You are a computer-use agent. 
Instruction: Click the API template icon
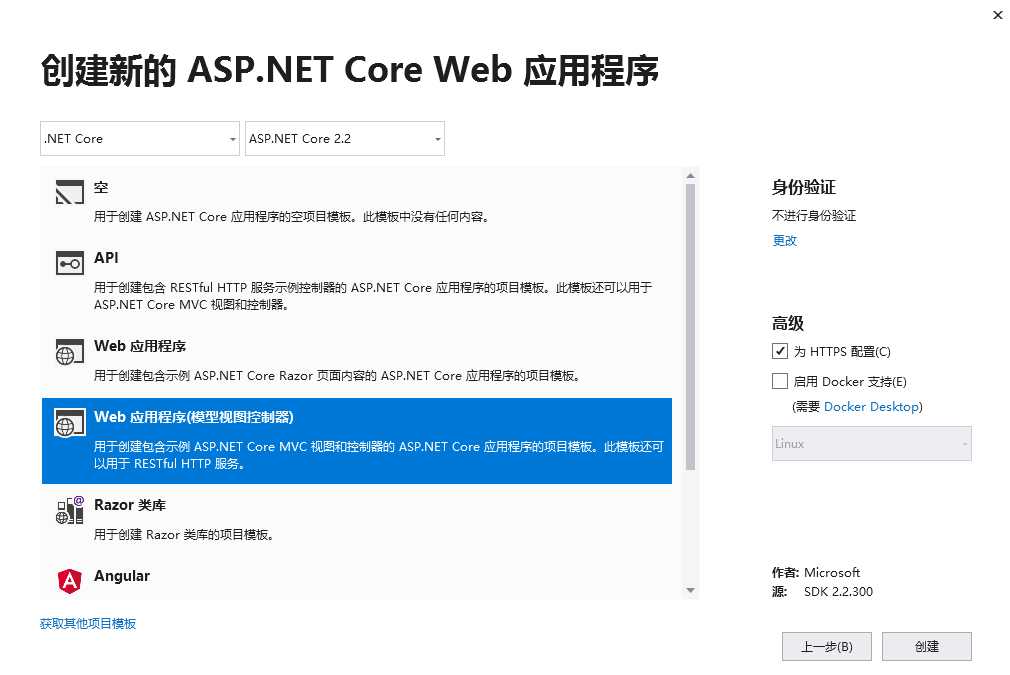pyautogui.click(x=70, y=263)
